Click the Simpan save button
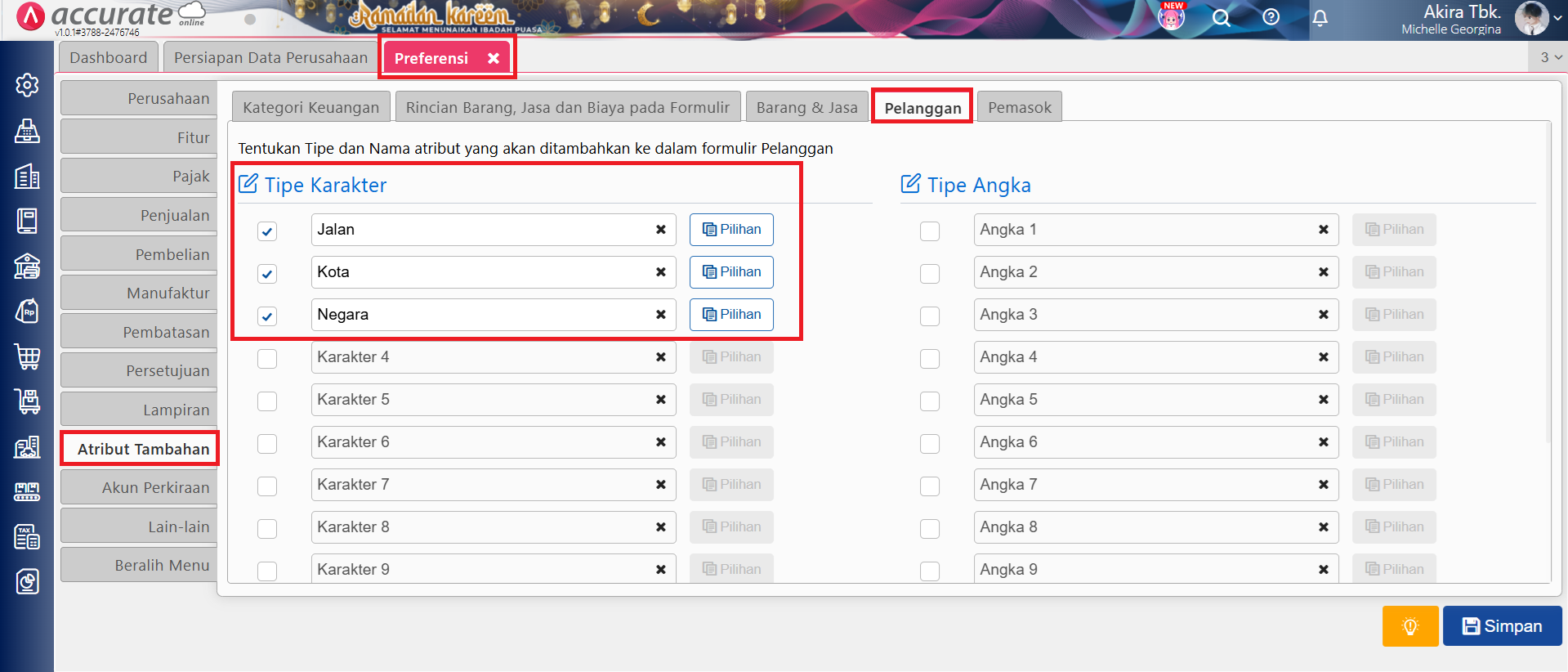 pos(1502,626)
